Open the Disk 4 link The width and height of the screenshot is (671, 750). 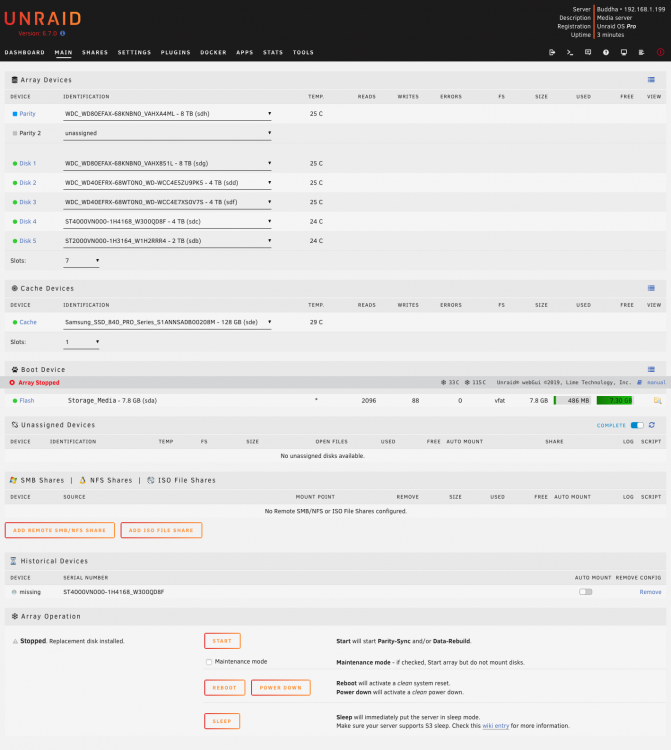(x=28, y=221)
